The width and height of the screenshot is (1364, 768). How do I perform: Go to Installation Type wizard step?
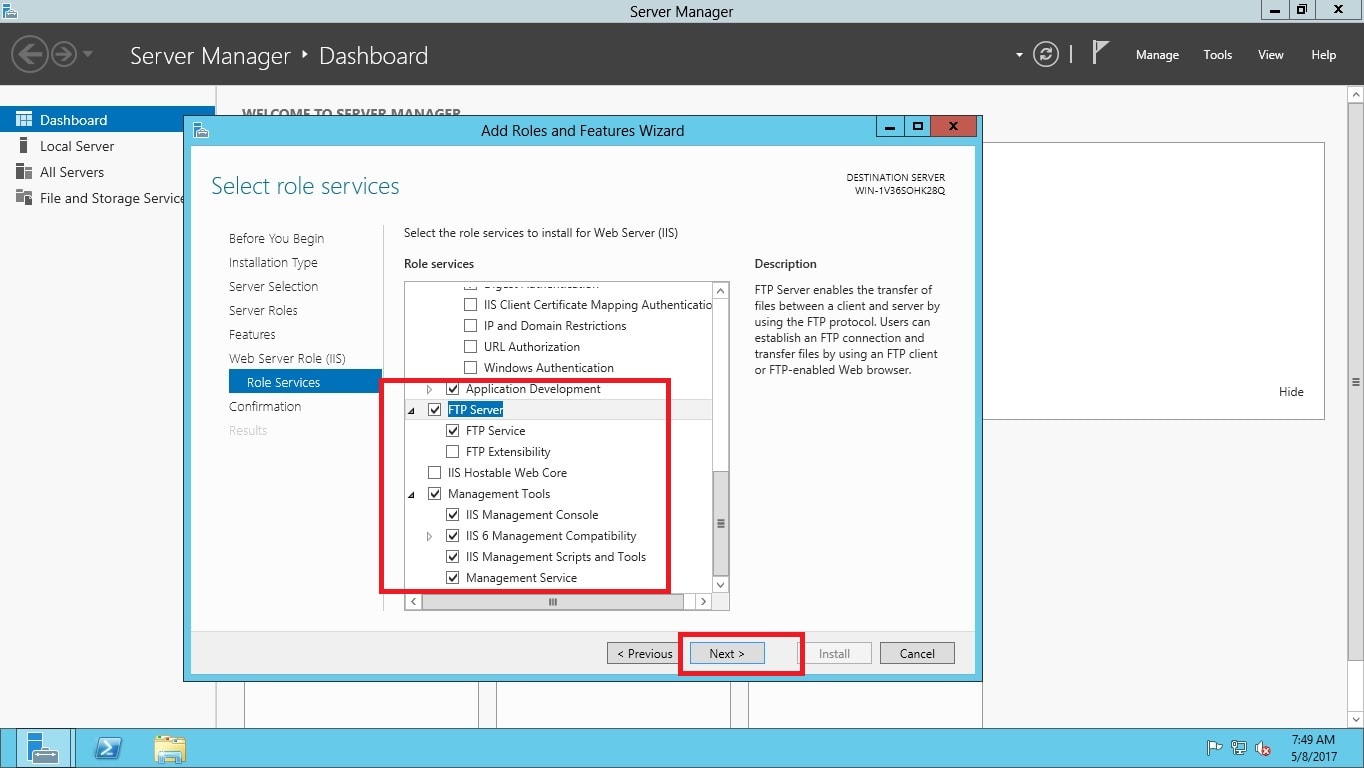click(273, 262)
